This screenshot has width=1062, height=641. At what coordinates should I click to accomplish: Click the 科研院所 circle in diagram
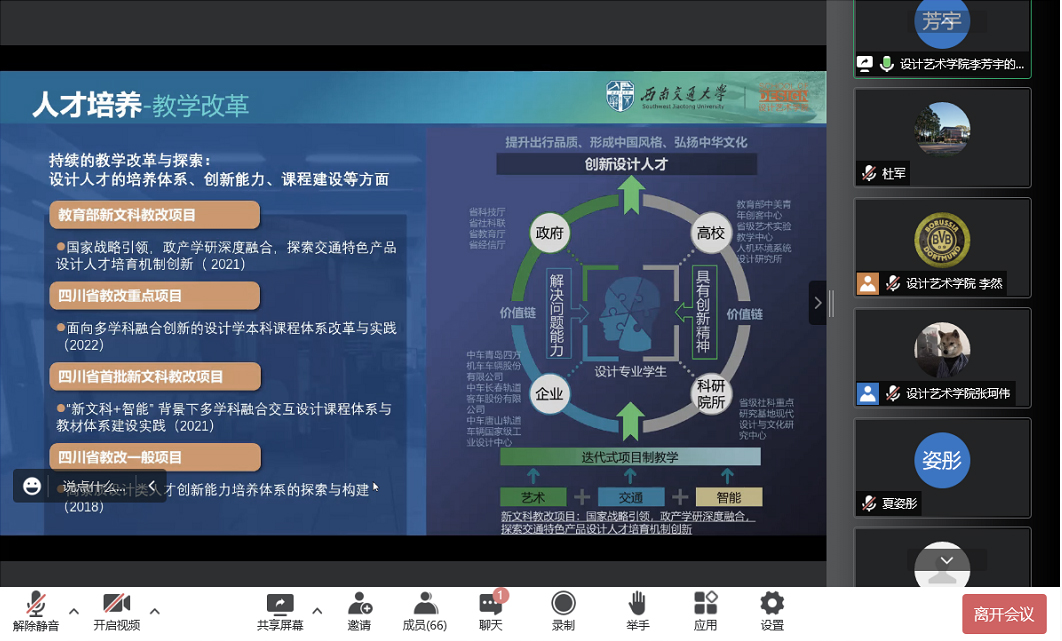pos(710,394)
